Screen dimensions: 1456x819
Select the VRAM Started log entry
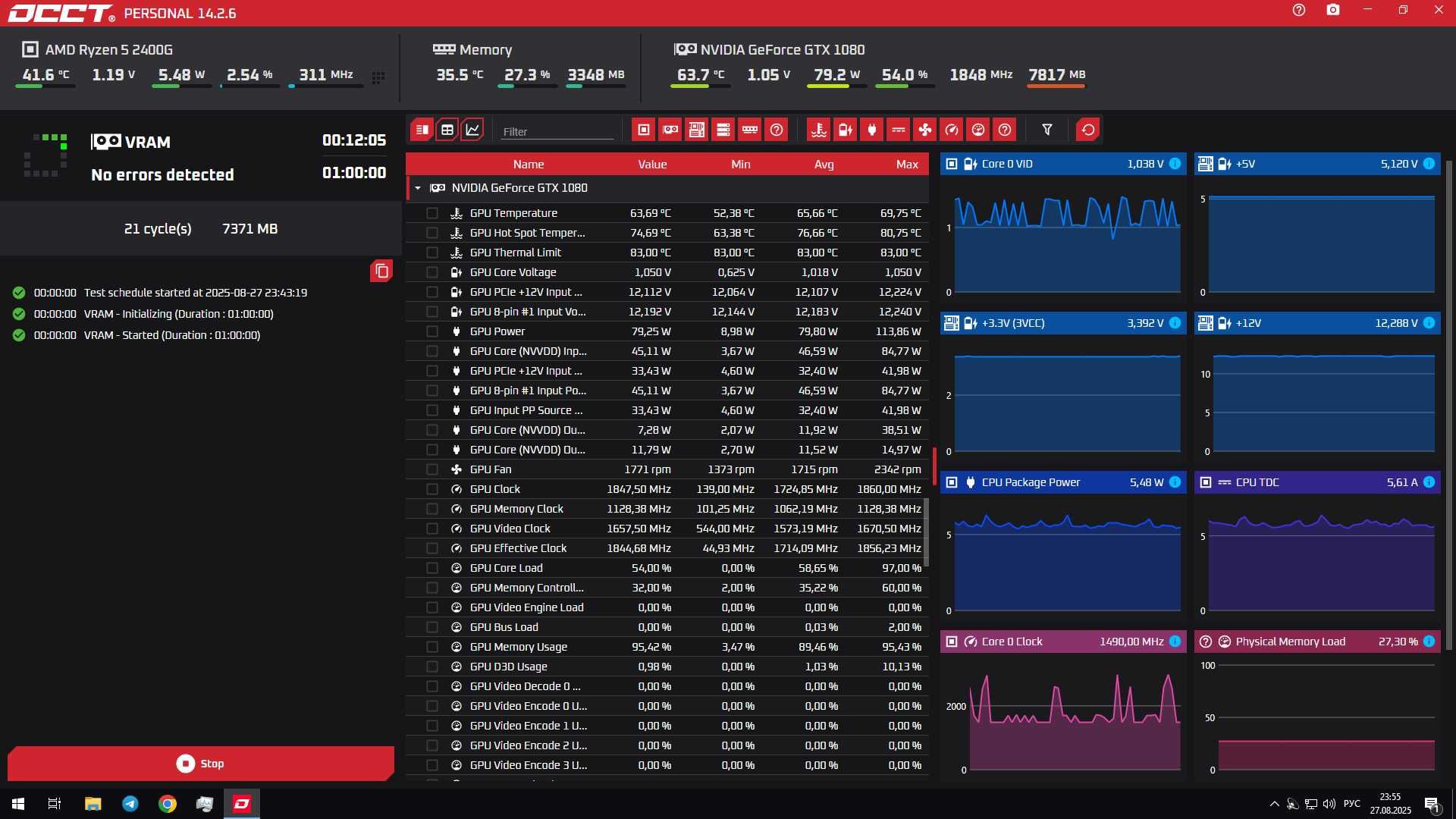(x=172, y=335)
